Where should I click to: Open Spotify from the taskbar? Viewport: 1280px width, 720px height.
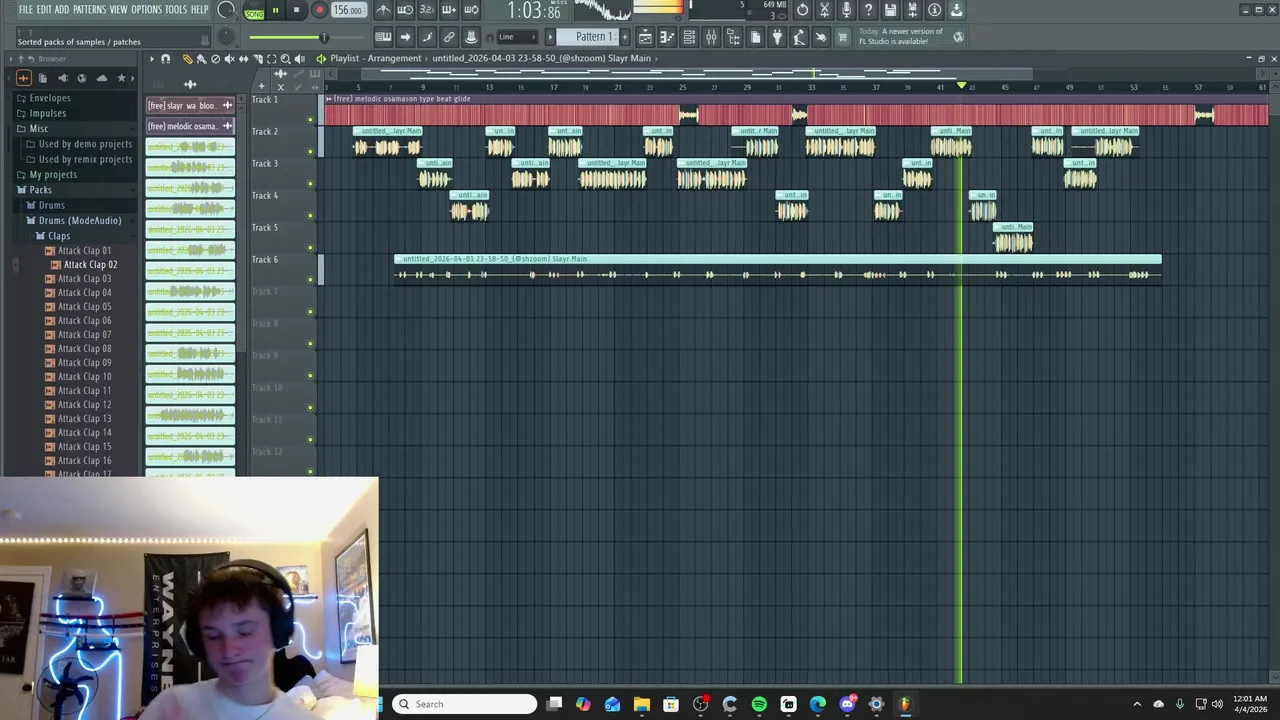759,704
